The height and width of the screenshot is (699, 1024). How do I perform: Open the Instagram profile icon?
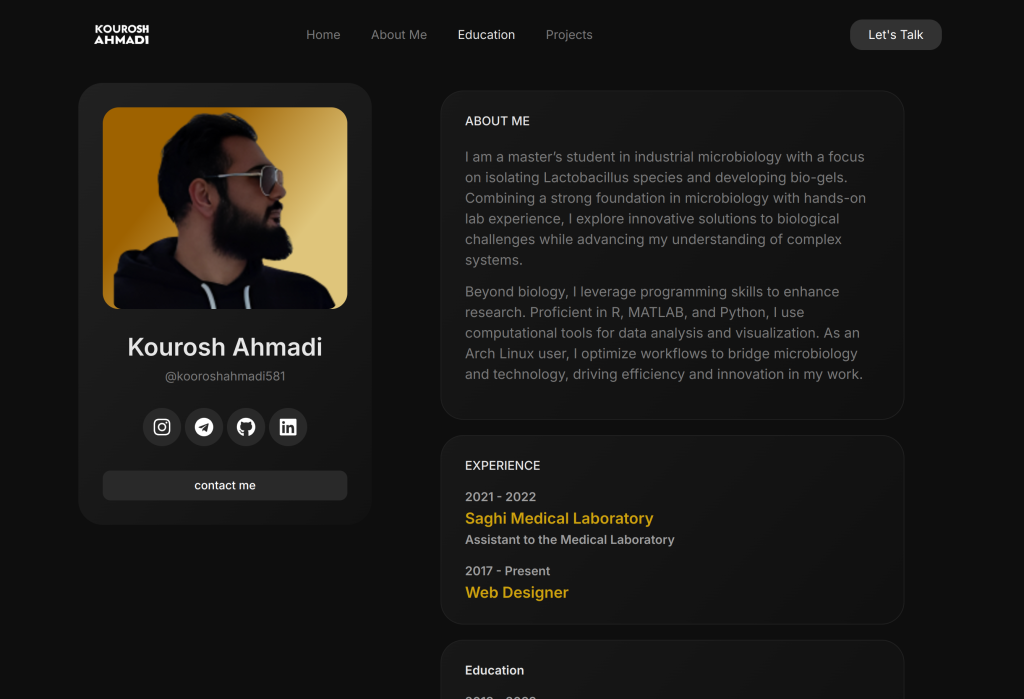pyautogui.click(x=162, y=427)
